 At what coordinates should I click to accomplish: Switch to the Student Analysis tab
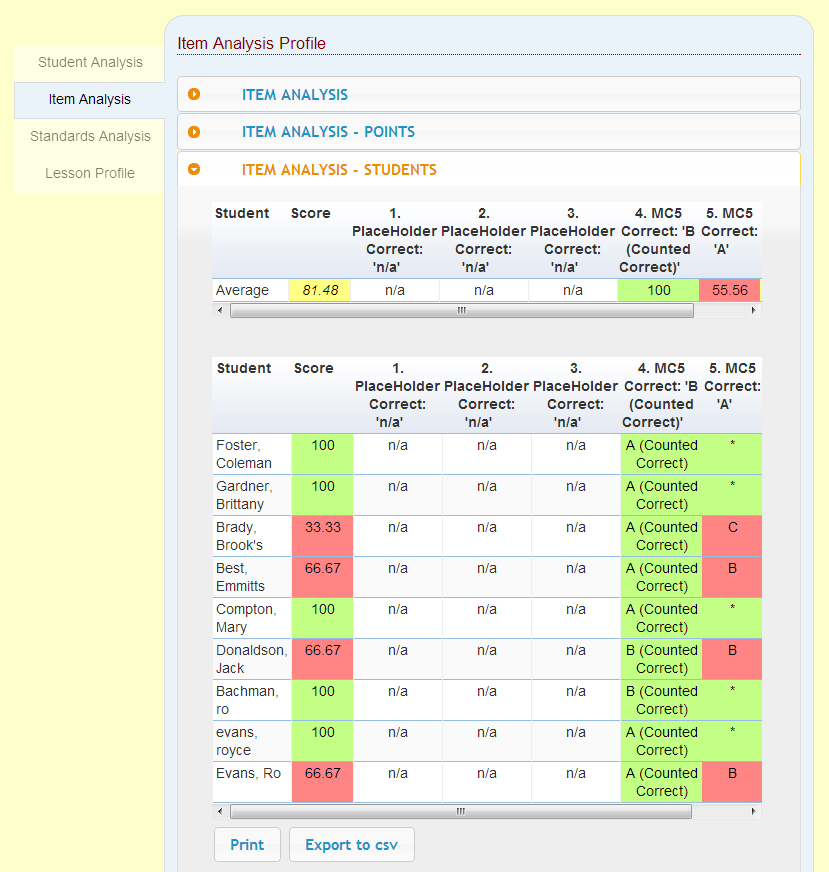tap(90, 62)
